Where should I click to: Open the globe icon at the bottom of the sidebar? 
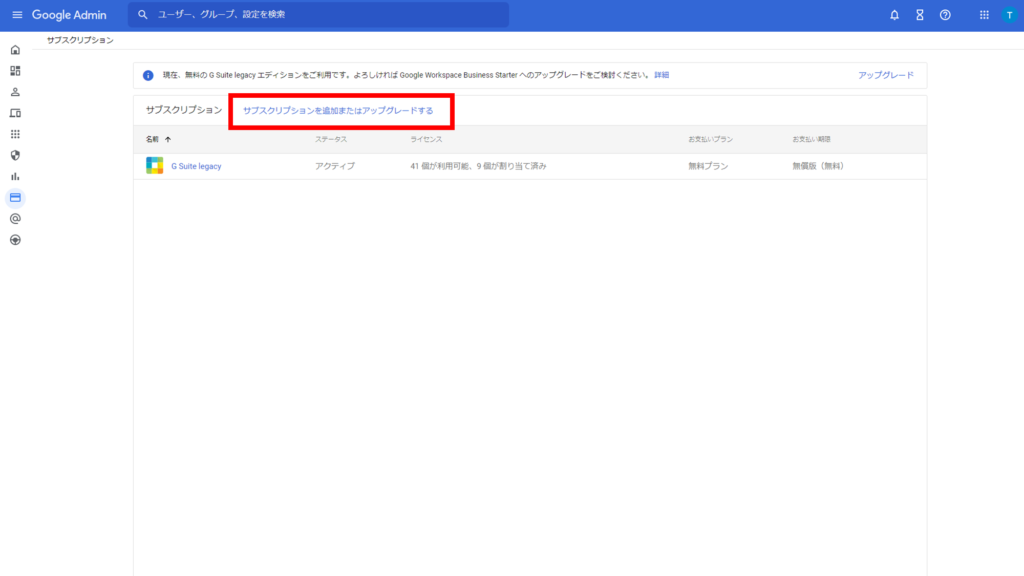15,240
